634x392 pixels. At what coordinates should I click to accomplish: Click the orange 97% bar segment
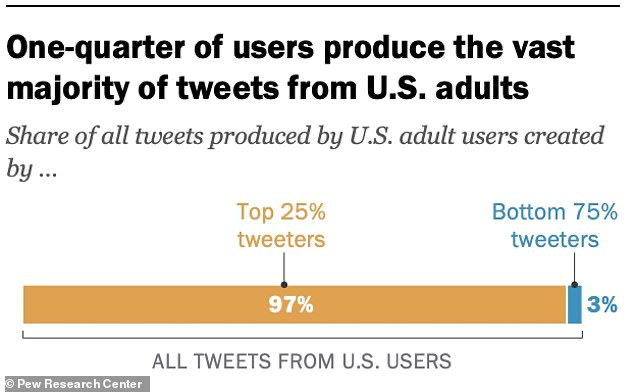295,305
